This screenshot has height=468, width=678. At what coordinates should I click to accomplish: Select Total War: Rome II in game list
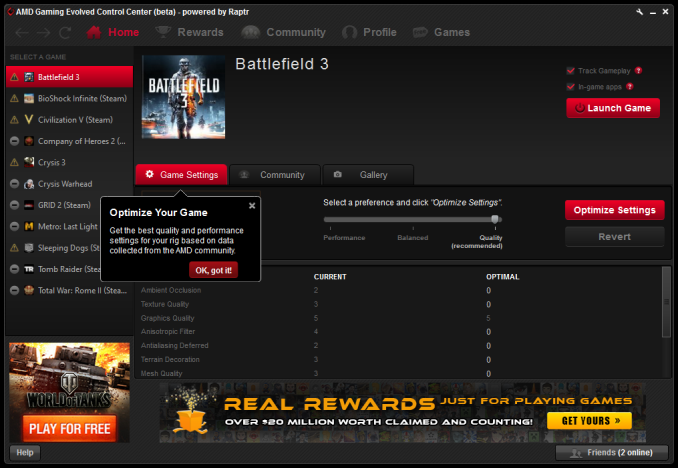(x=70, y=290)
